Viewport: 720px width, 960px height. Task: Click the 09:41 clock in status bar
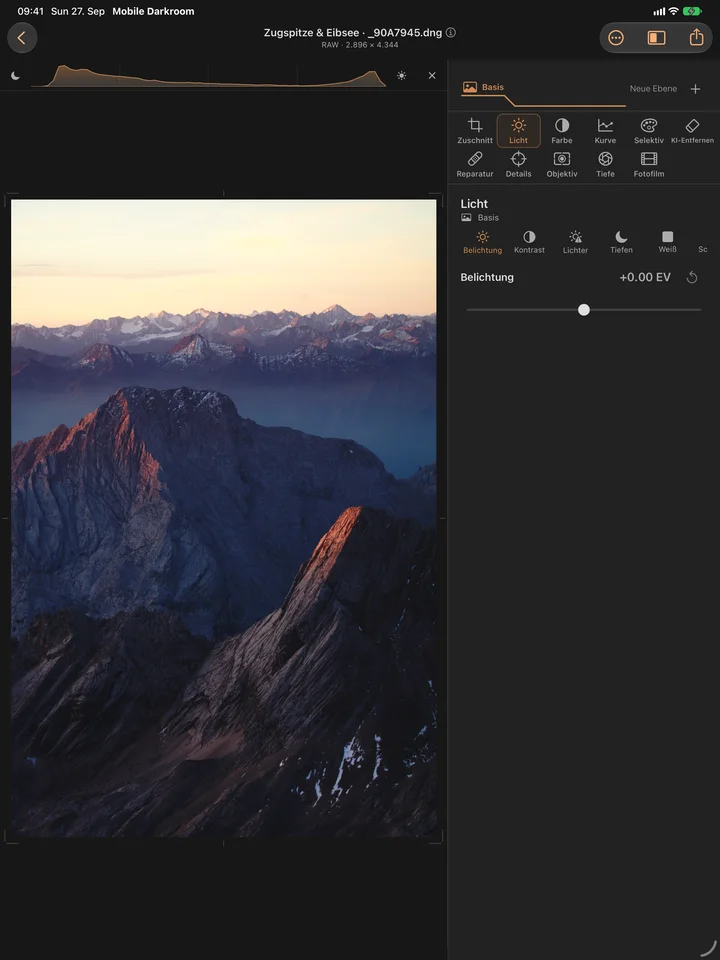30,11
